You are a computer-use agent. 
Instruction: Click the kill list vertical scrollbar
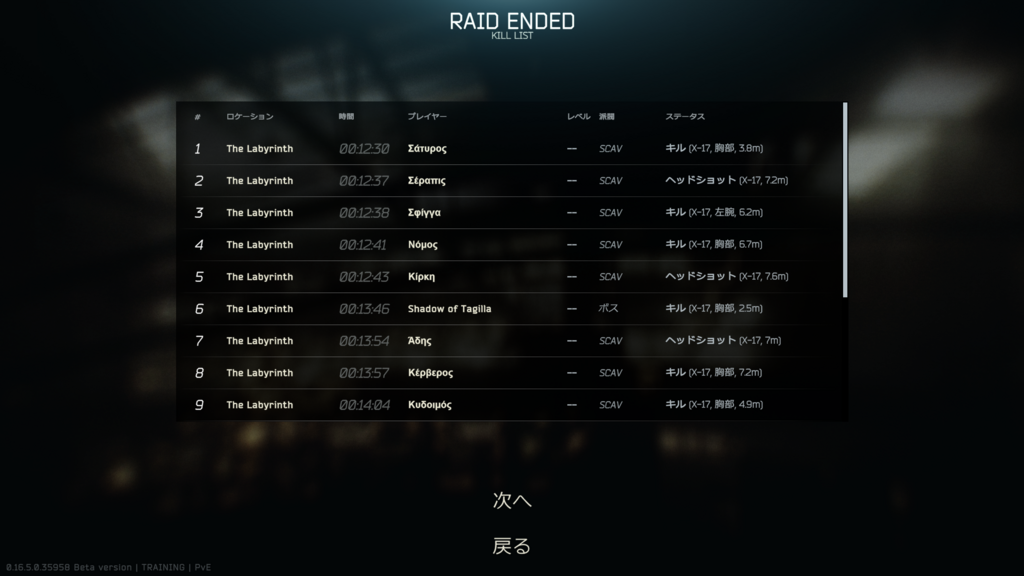[x=845, y=200]
